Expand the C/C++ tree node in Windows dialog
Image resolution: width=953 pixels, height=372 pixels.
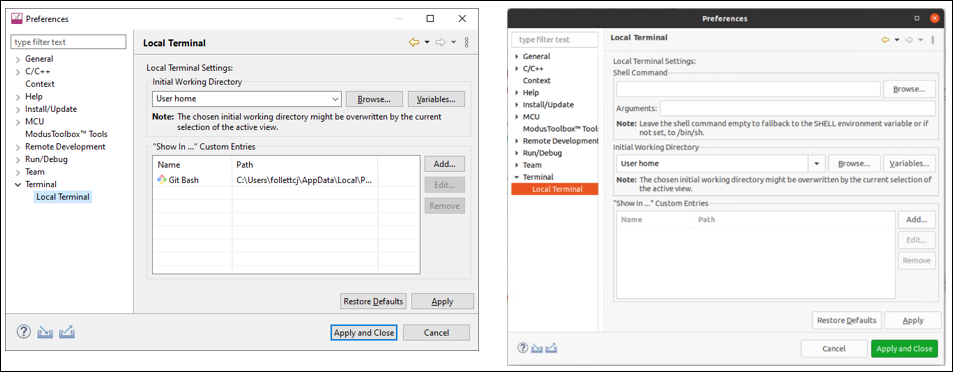[18, 72]
